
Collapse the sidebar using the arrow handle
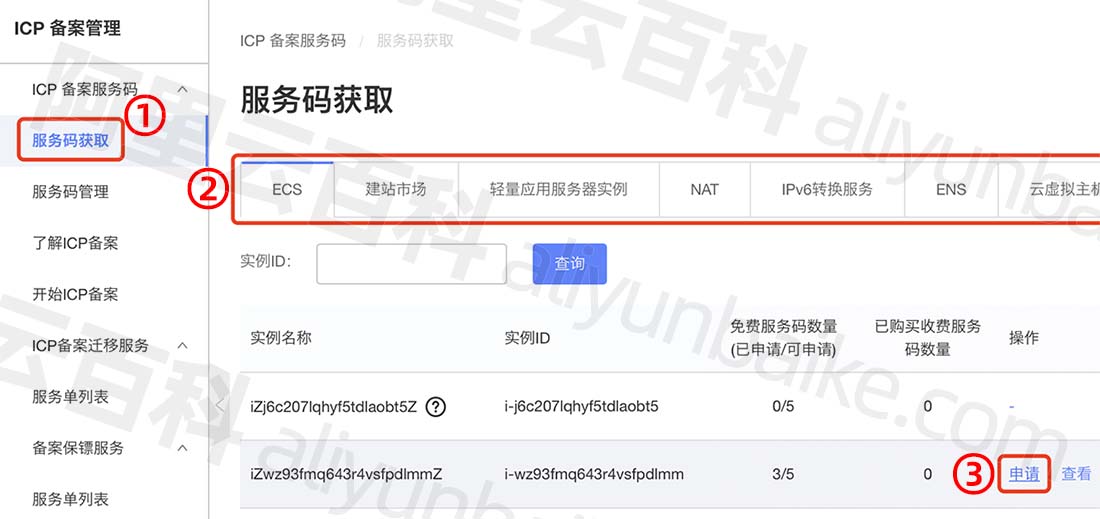pyautogui.click(x=220, y=405)
